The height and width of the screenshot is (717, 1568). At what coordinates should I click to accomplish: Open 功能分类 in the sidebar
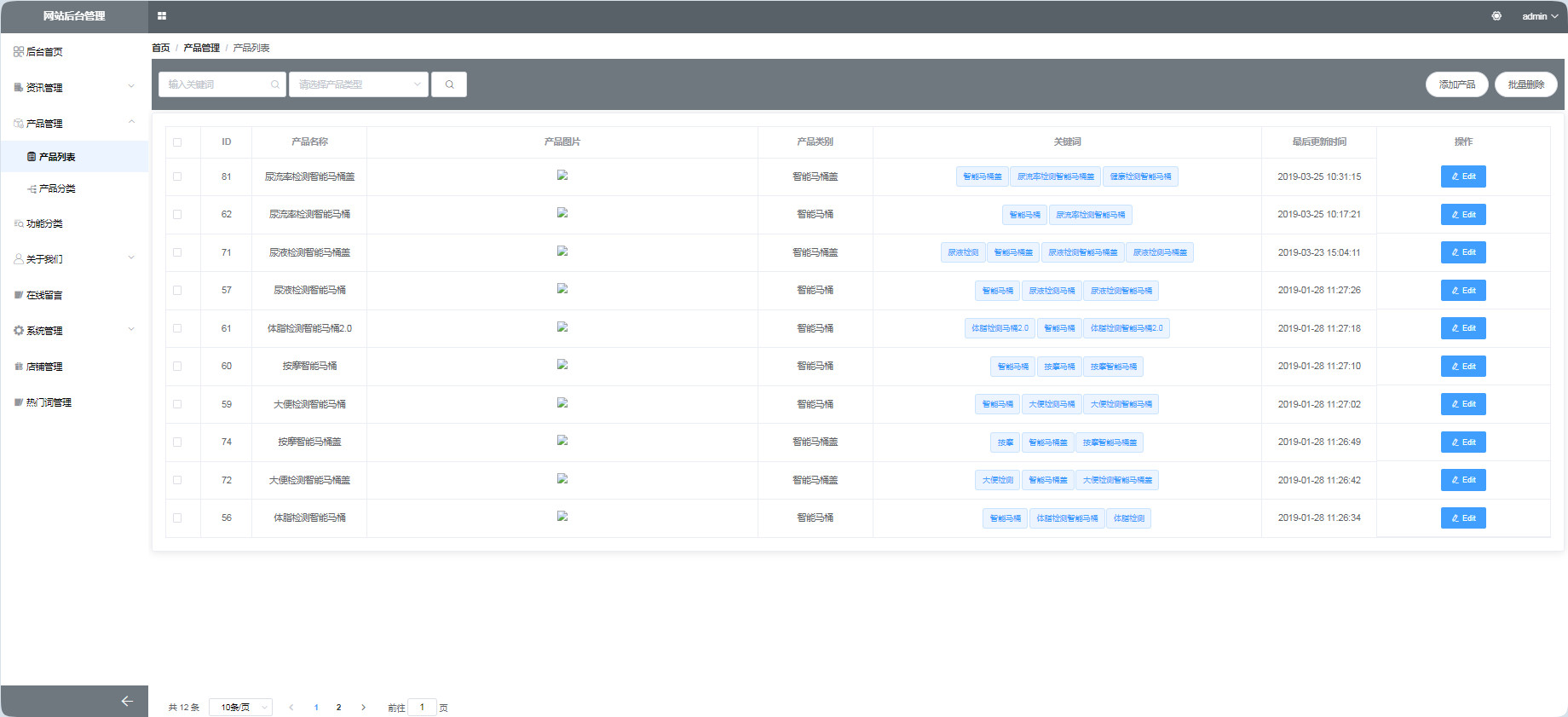[74, 223]
